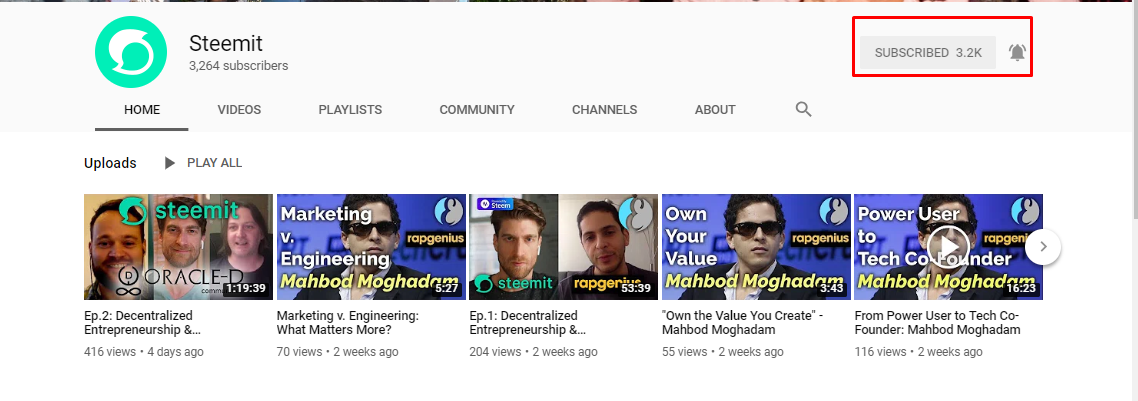Click '204 views • 2 weeks ago' text

click(x=533, y=352)
